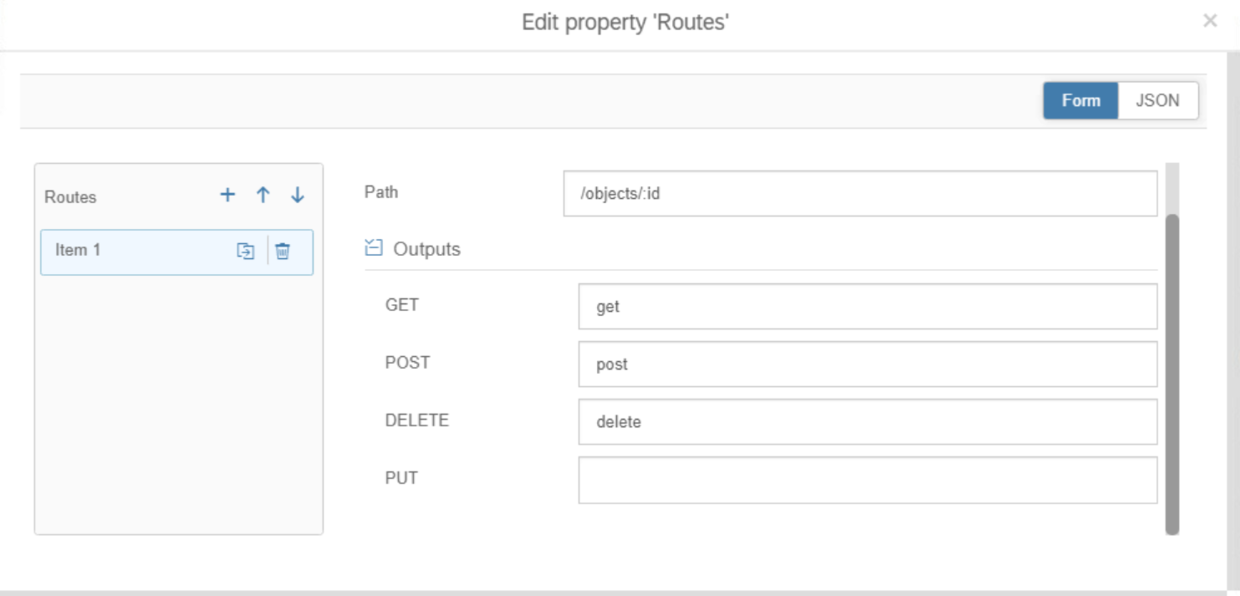Collapse the Outputs section icon
1240x596 pixels.
tap(374, 248)
